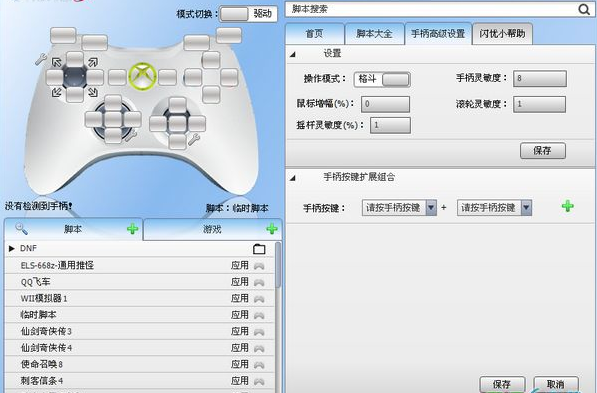Click gamepad icon in 使命召唤8 row

click(259, 365)
